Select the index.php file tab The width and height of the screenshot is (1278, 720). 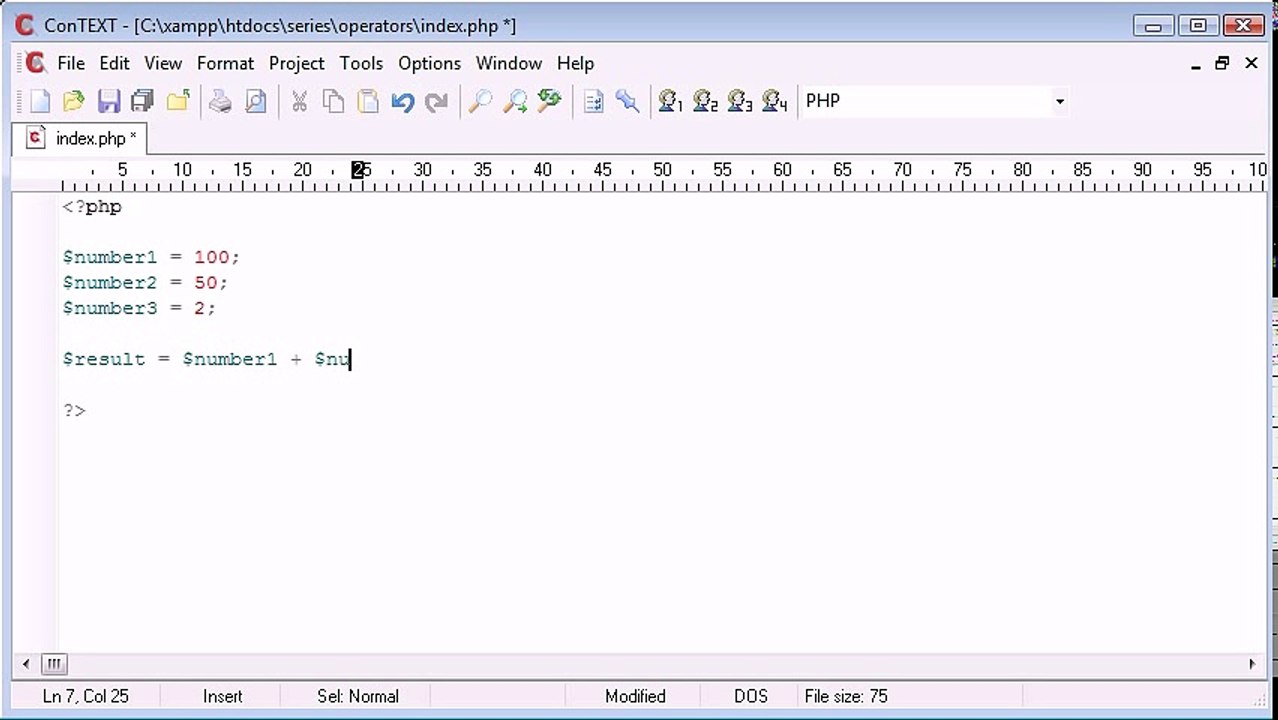[82, 138]
